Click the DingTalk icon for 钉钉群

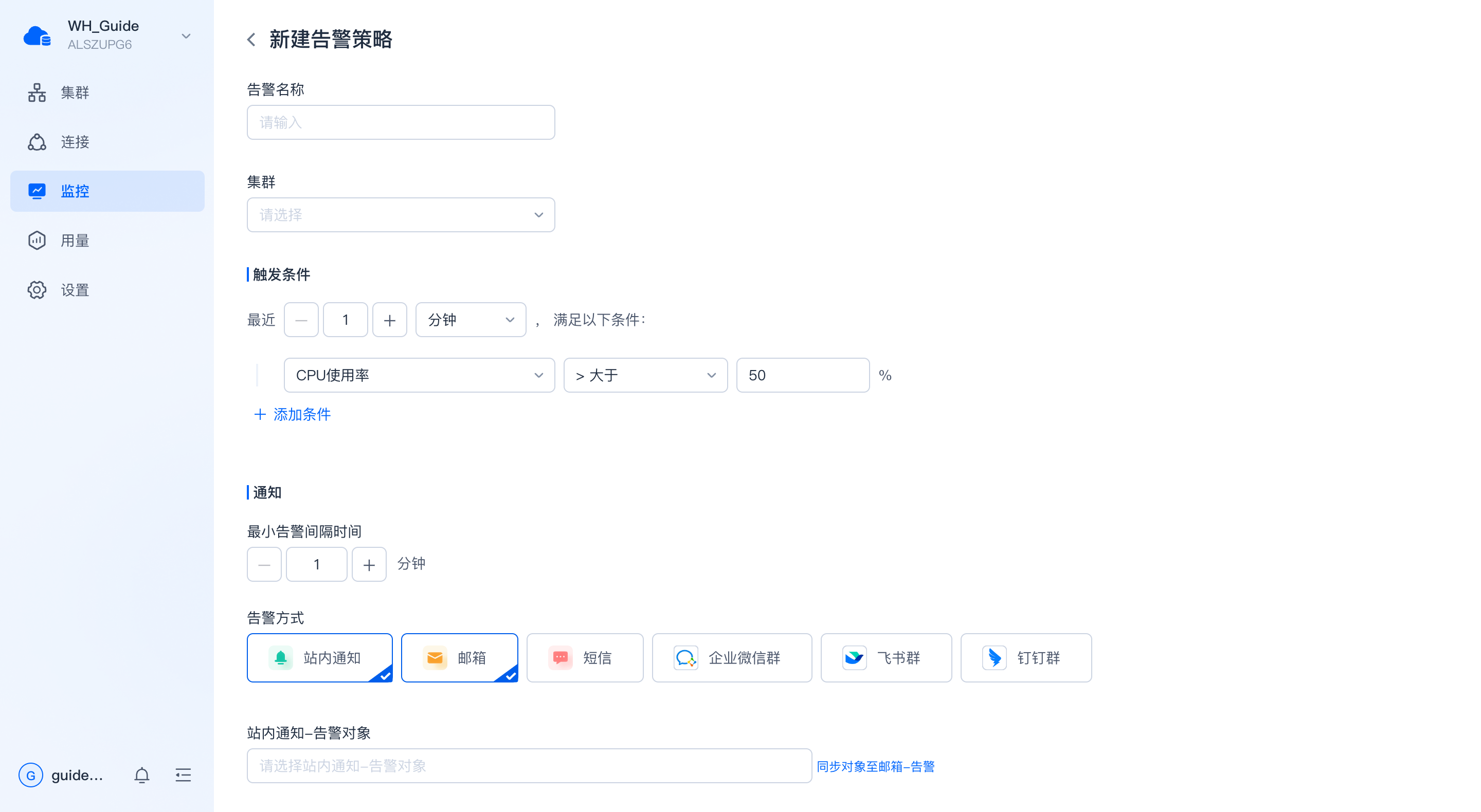994,657
